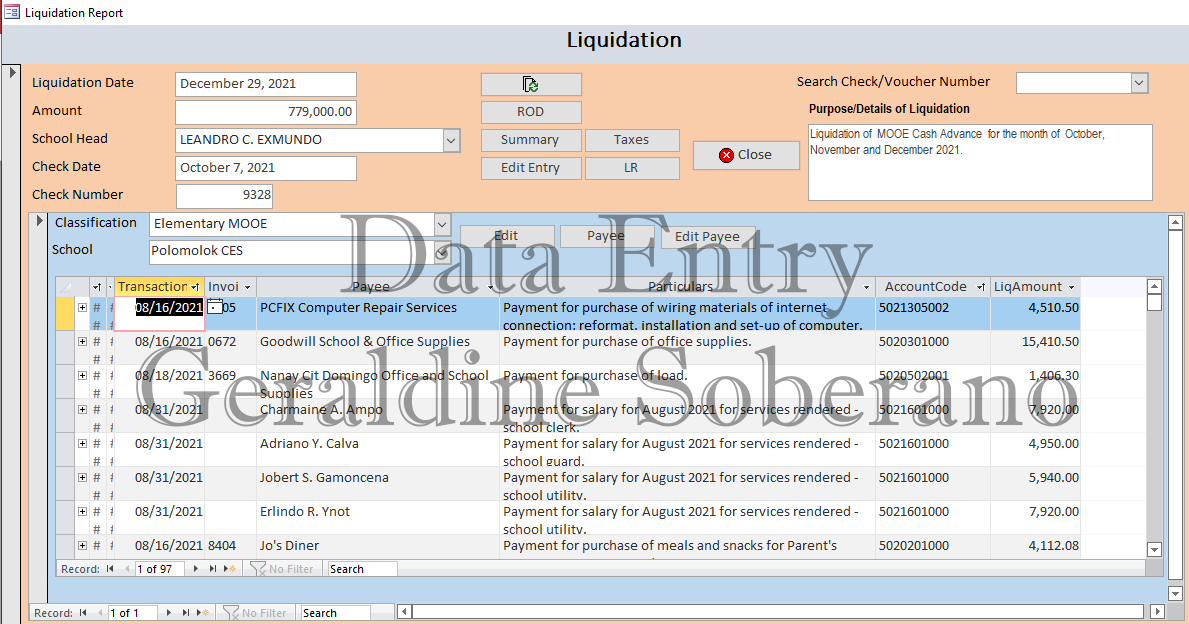The height and width of the screenshot is (624, 1189).
Task: Open the Particulars column filter dropdown
Action: coord(866,287)
